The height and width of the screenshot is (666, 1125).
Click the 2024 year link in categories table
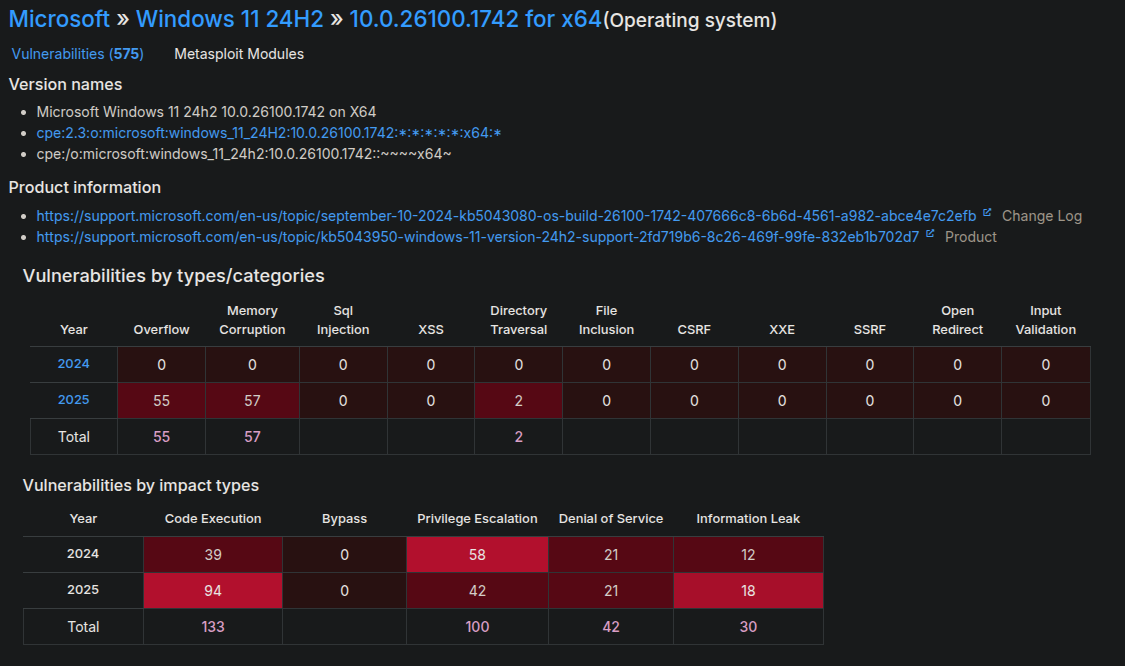click(x=72, y=364)
